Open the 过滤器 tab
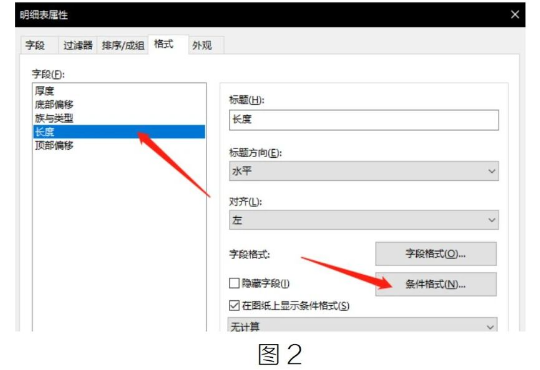This screenshot has height=370, width=540. tap(78, 45)
